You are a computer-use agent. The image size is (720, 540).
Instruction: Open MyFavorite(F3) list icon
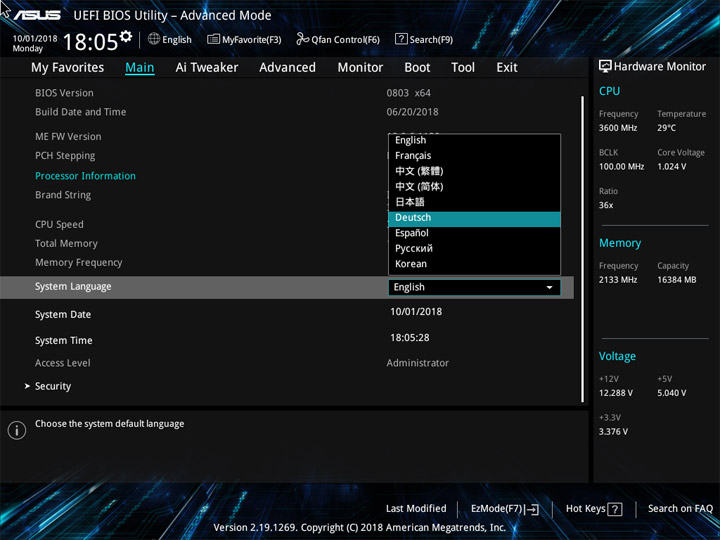click(x=213, y=39)
